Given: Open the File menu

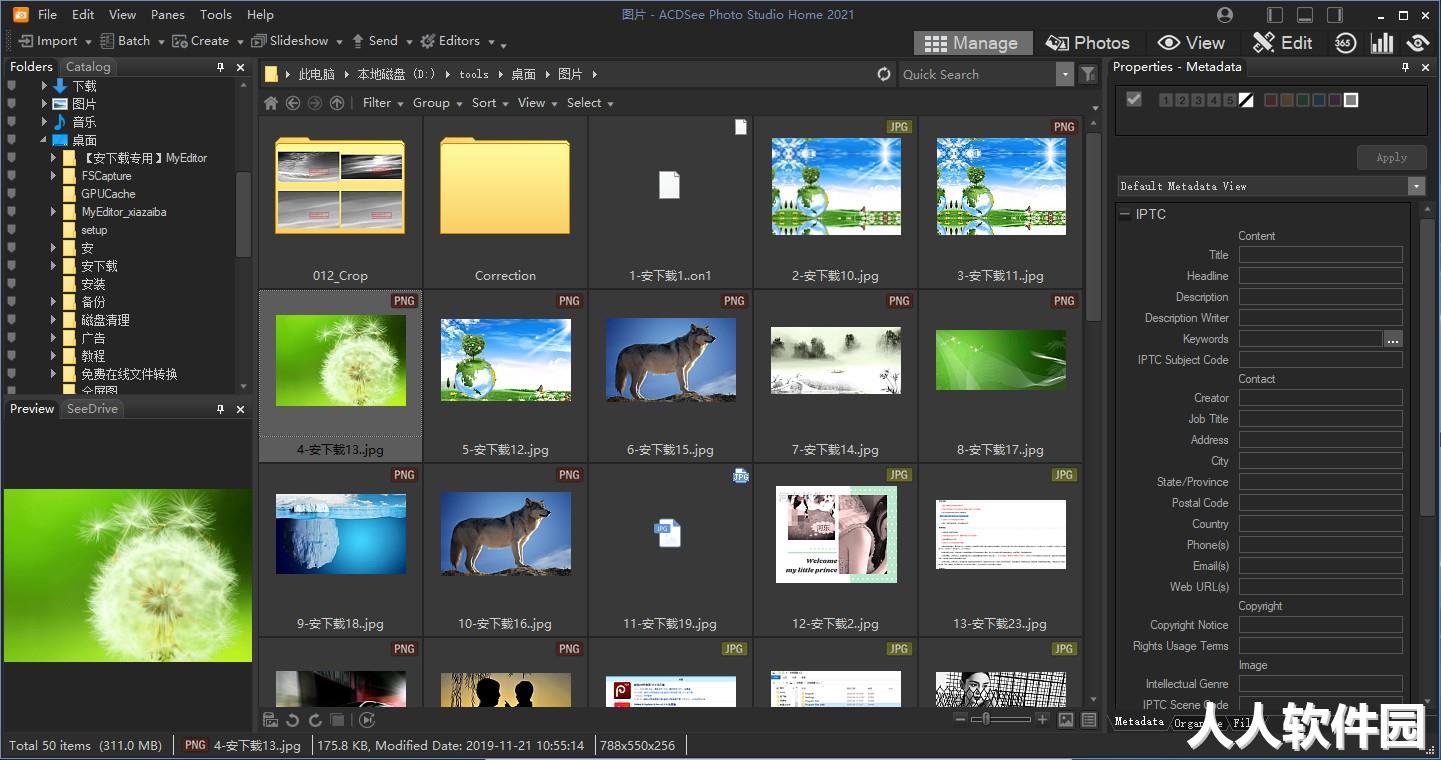Looking at the screenshot, I should pos(47,15).
